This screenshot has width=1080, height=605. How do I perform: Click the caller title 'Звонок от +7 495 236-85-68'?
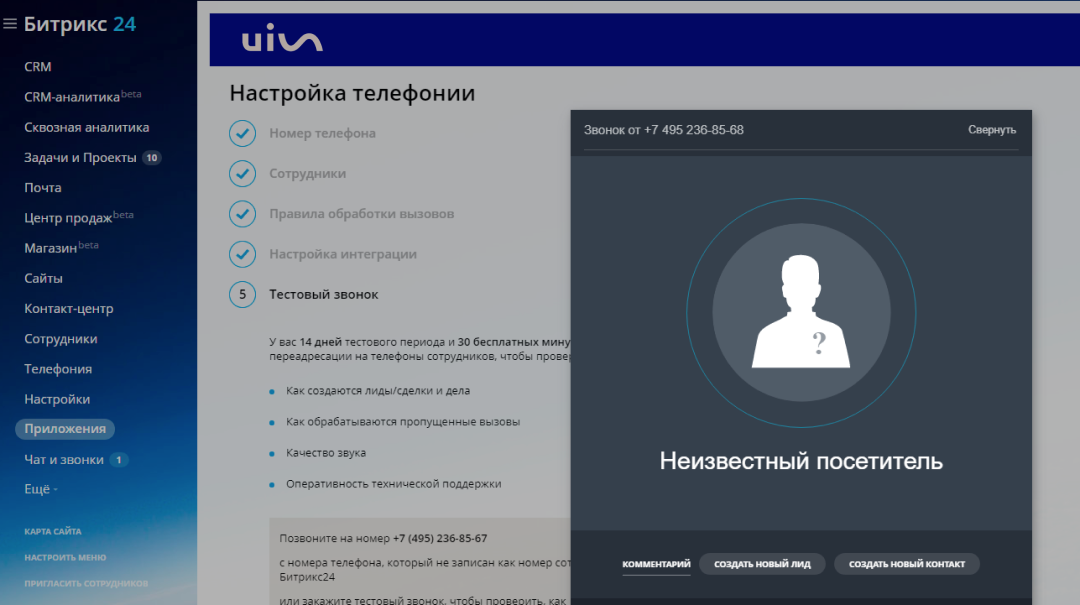click(664, 130)
